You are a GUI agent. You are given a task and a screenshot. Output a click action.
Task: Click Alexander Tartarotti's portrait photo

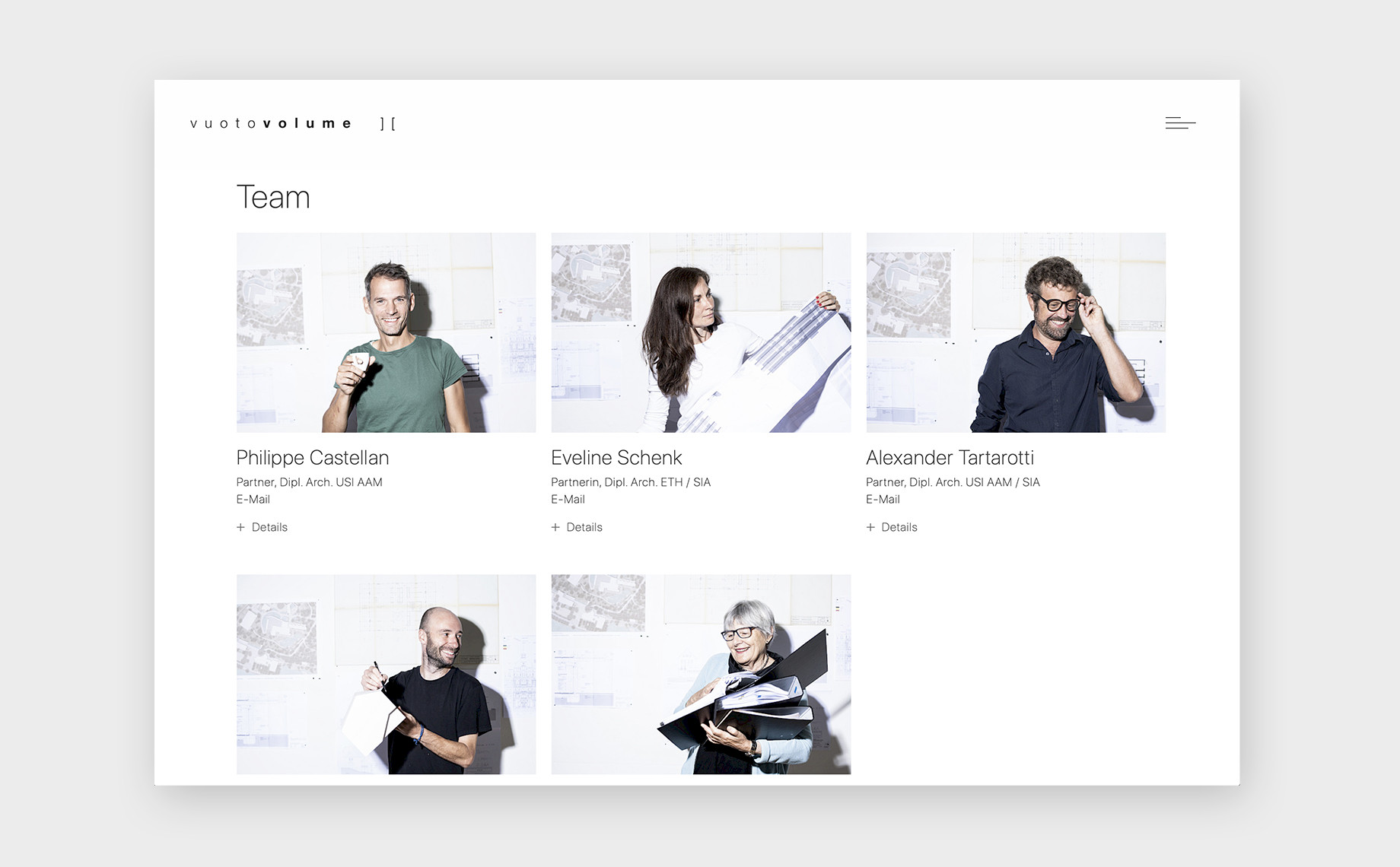pos(1016,332)
